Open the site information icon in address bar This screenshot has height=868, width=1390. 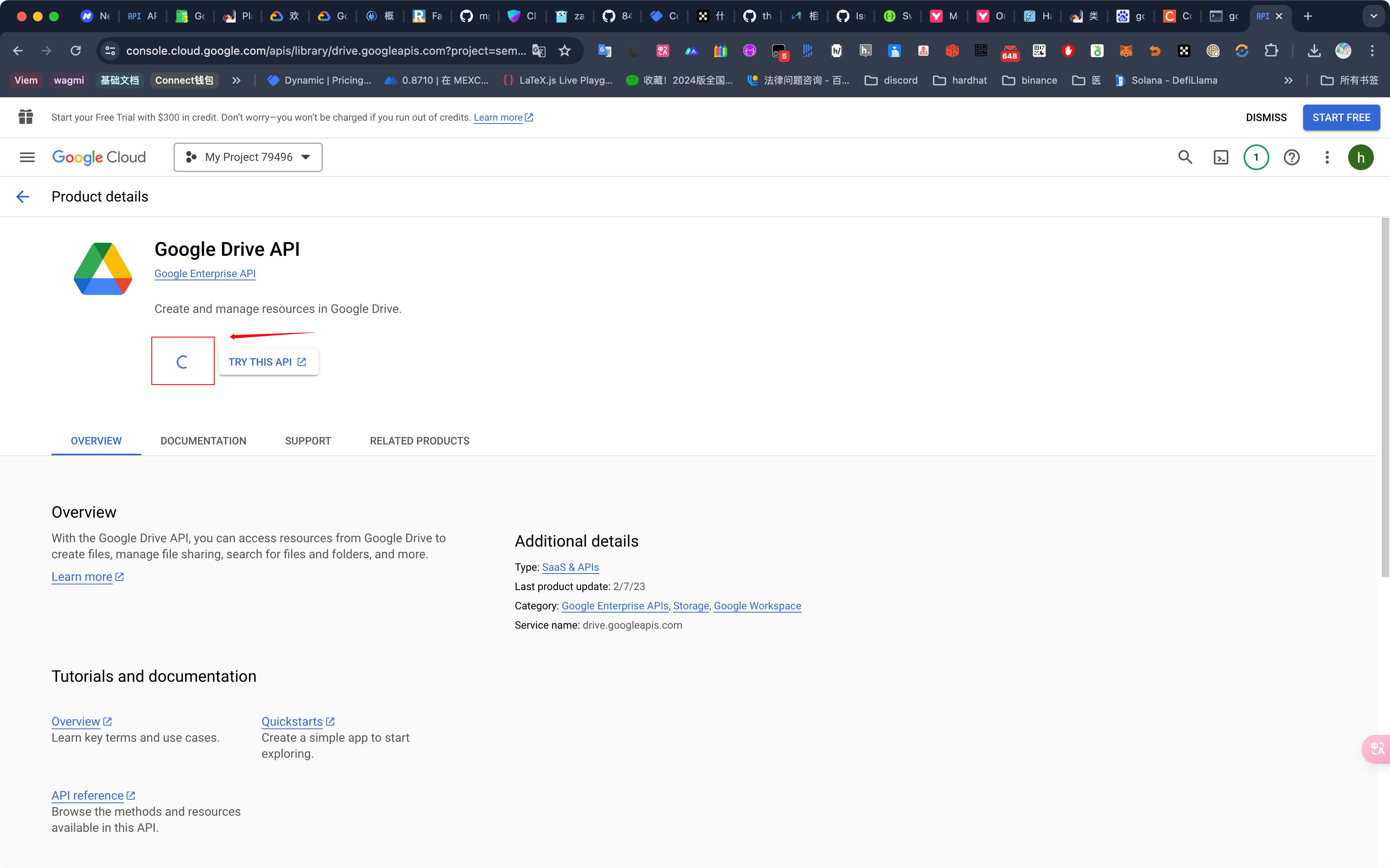pos(110,51)
